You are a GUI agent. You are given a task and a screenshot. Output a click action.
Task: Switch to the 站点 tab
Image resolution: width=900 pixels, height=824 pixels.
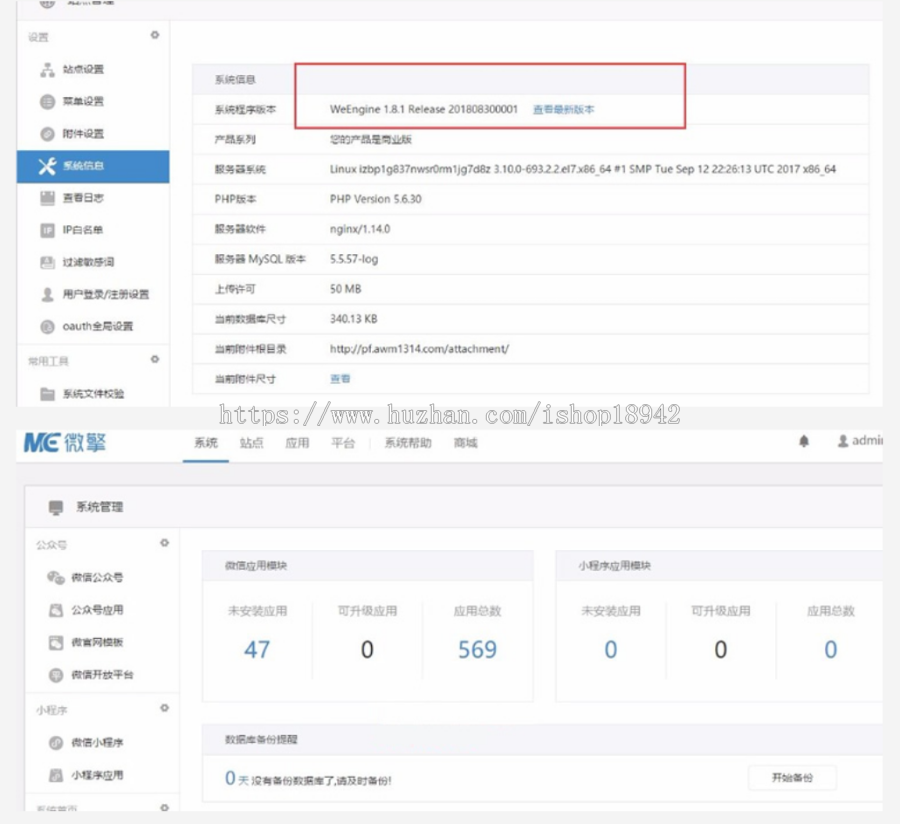(x=251, y=443)
